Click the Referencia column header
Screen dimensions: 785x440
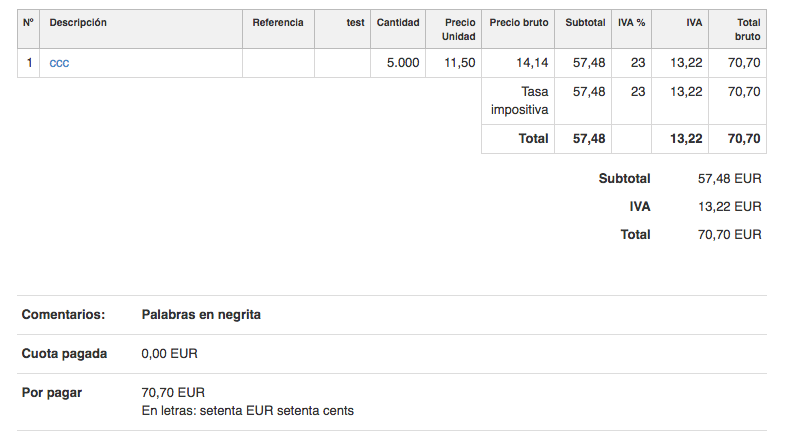pos(278,22)
